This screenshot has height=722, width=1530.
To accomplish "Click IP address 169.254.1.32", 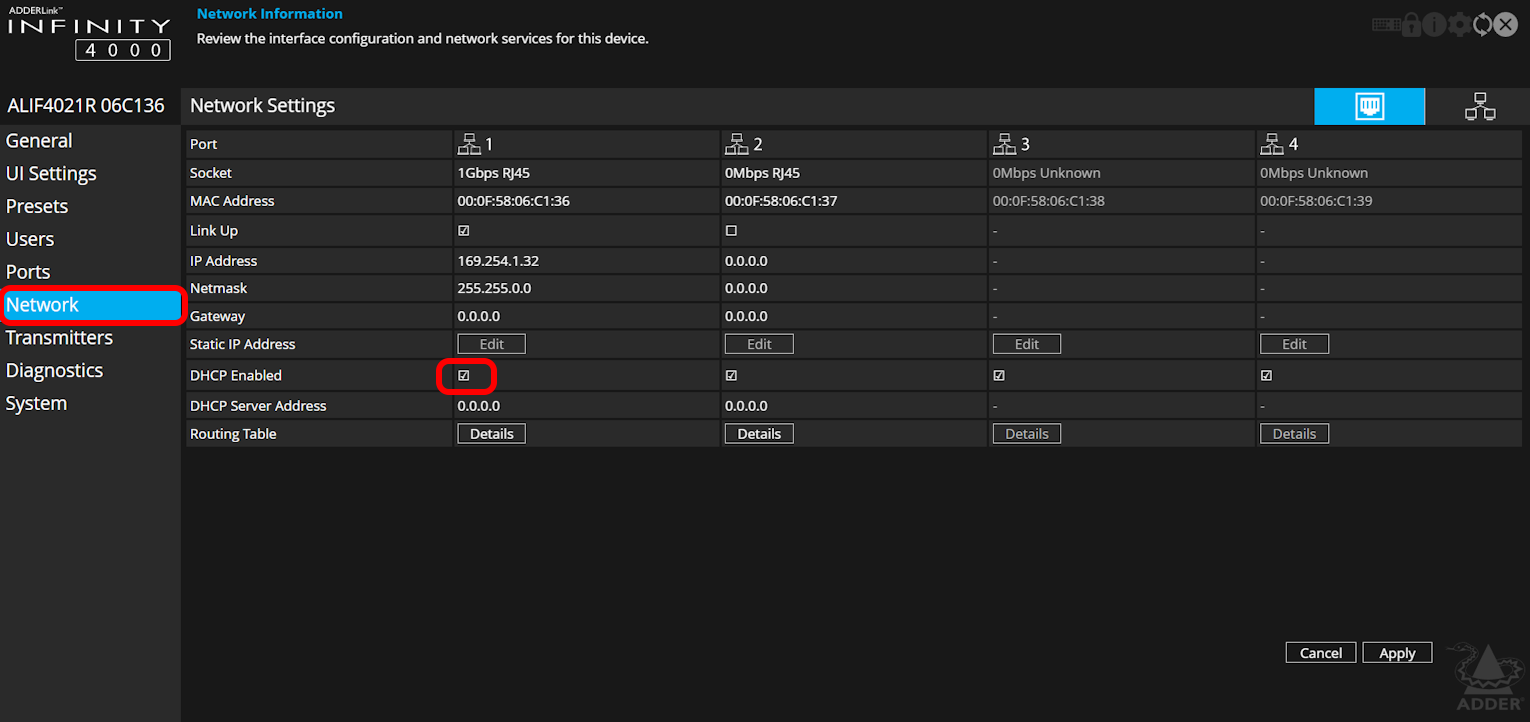I will click(498, 261).
